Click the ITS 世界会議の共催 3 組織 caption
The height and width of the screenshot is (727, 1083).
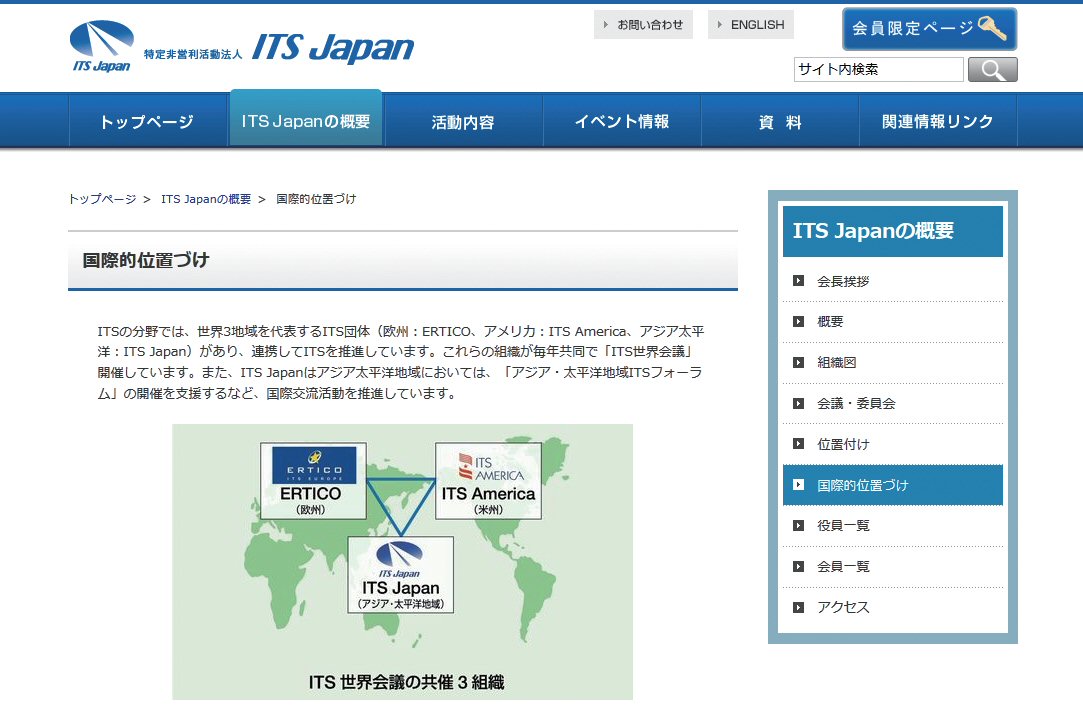pos(406,682)
